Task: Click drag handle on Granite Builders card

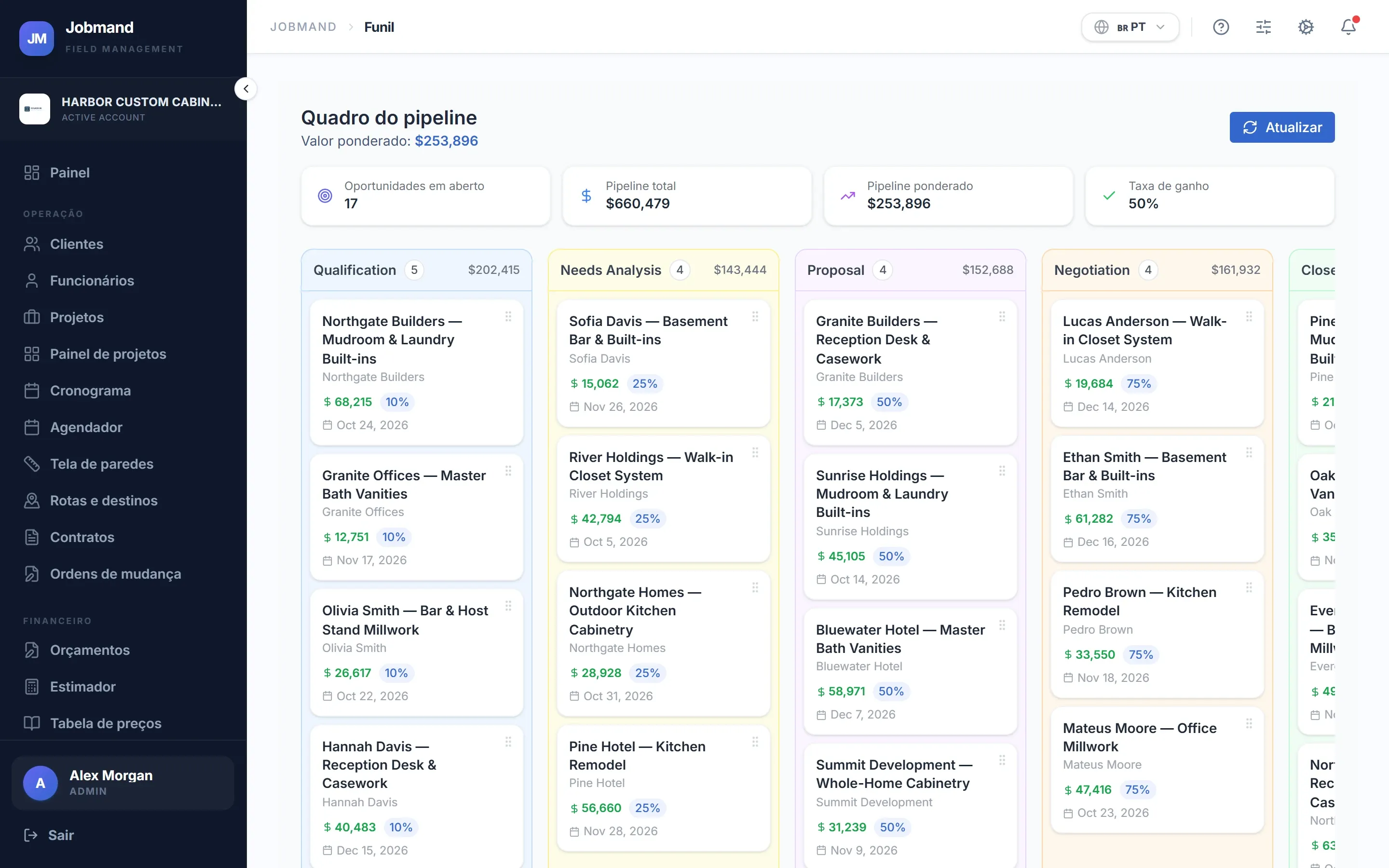Action: [1002, 316]
